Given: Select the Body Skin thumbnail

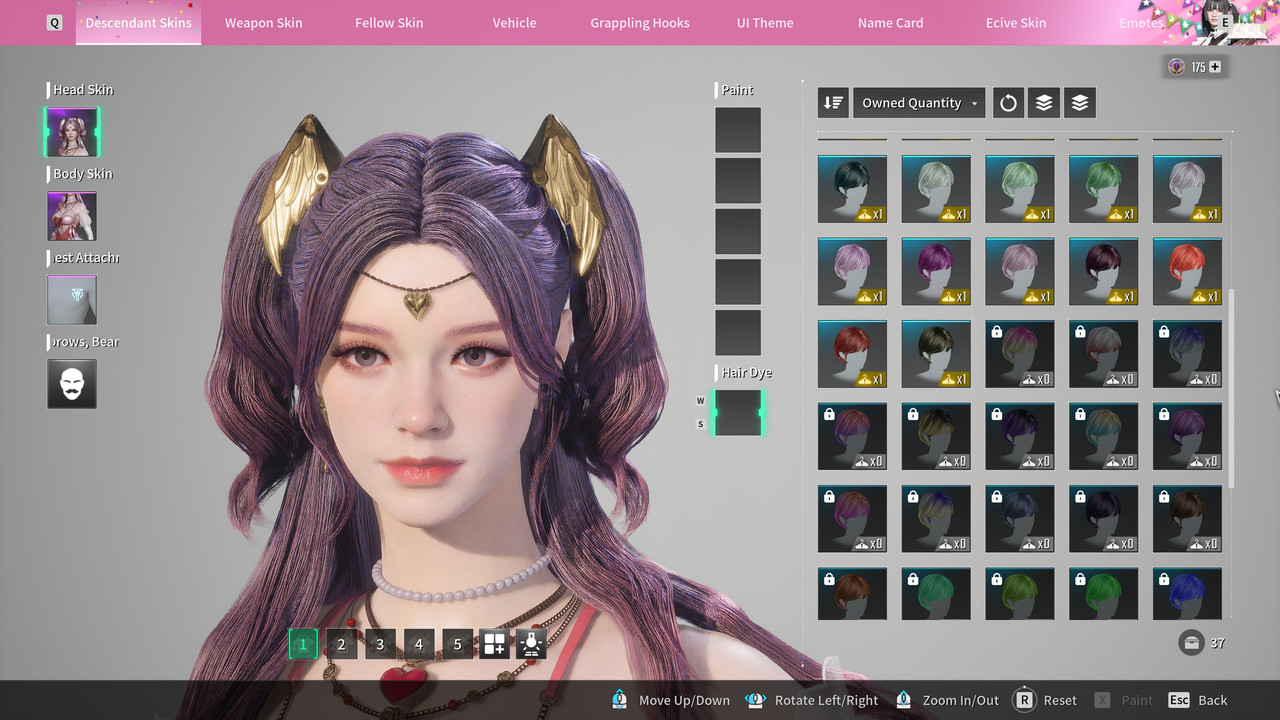Looking at the screenshot, I should coord(72,216).
